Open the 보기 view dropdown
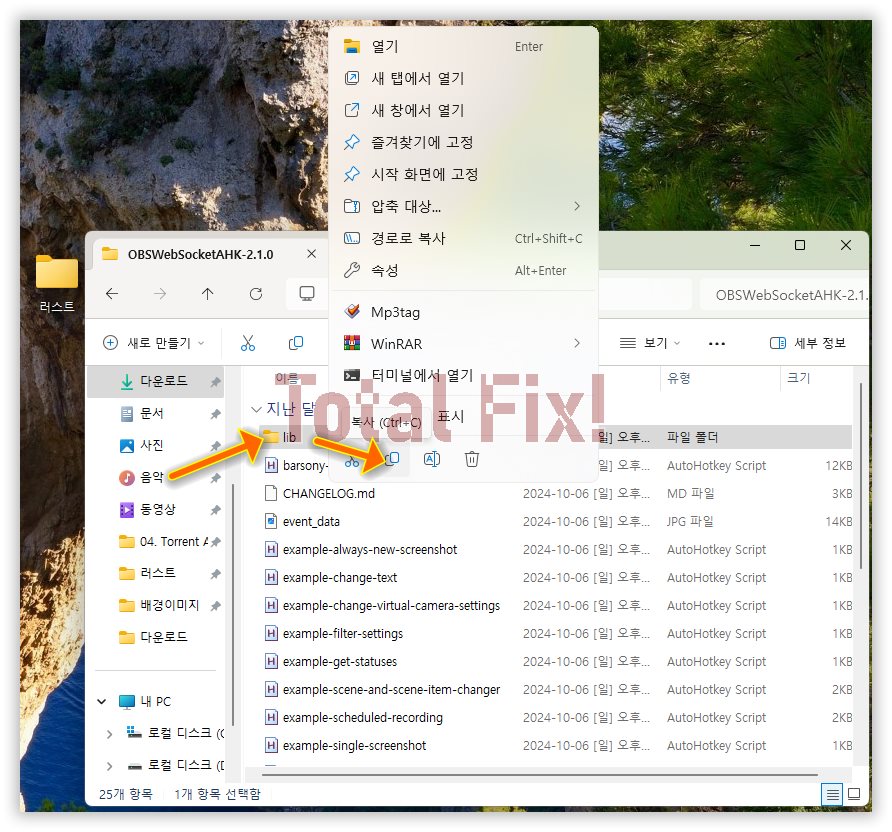 [x=650, y=343]
